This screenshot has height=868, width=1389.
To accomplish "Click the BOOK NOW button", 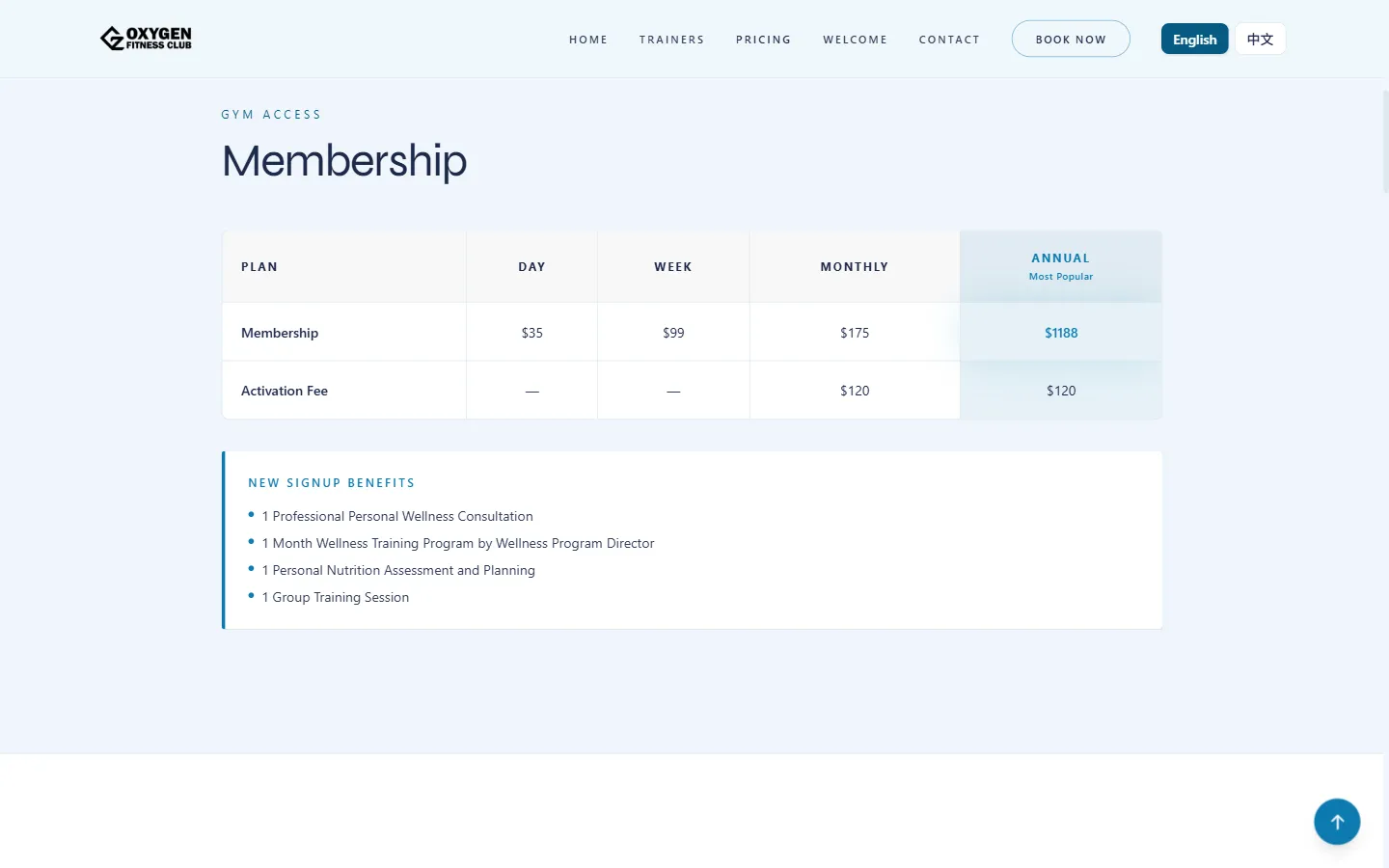I will coord(1071,39).
